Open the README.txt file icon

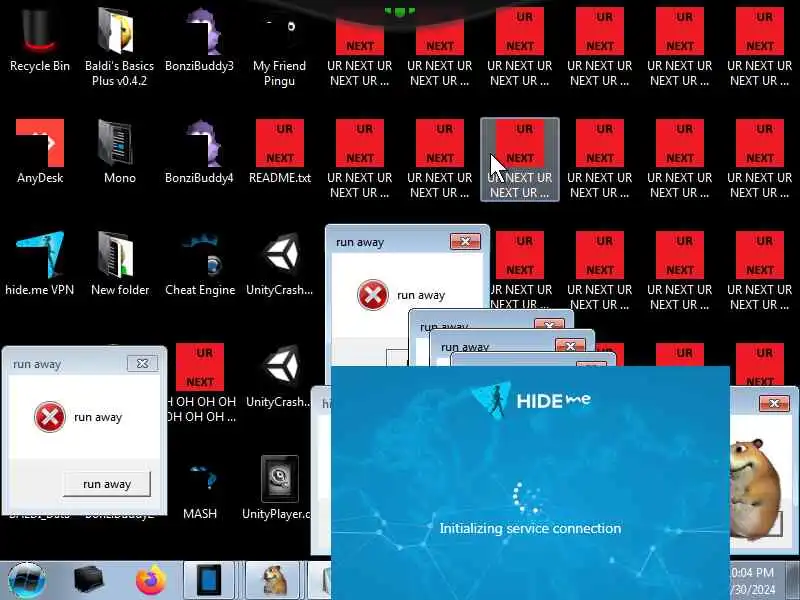click(x=280, y=152)
